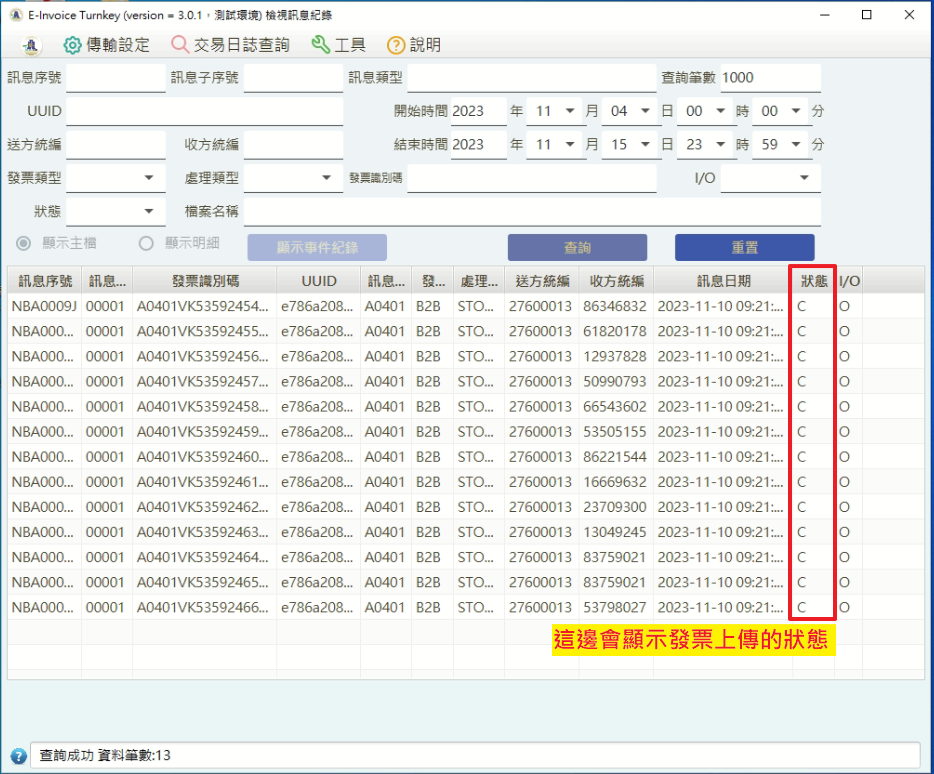
Task: Click receiver ID 16669632 cell
Action: (x=615, y=482)
